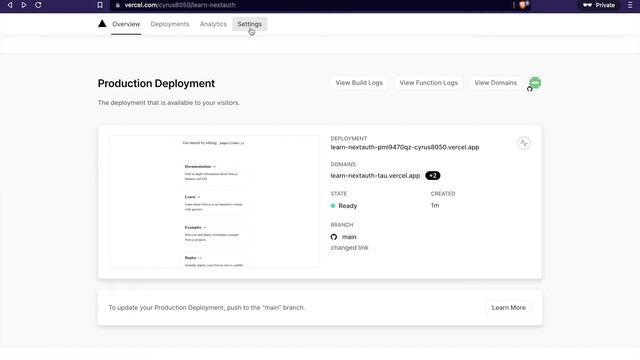Image resolution: width=640 pixels, height=360 pixels.
Task: Open the Settings tab
Action: (249, 24)
